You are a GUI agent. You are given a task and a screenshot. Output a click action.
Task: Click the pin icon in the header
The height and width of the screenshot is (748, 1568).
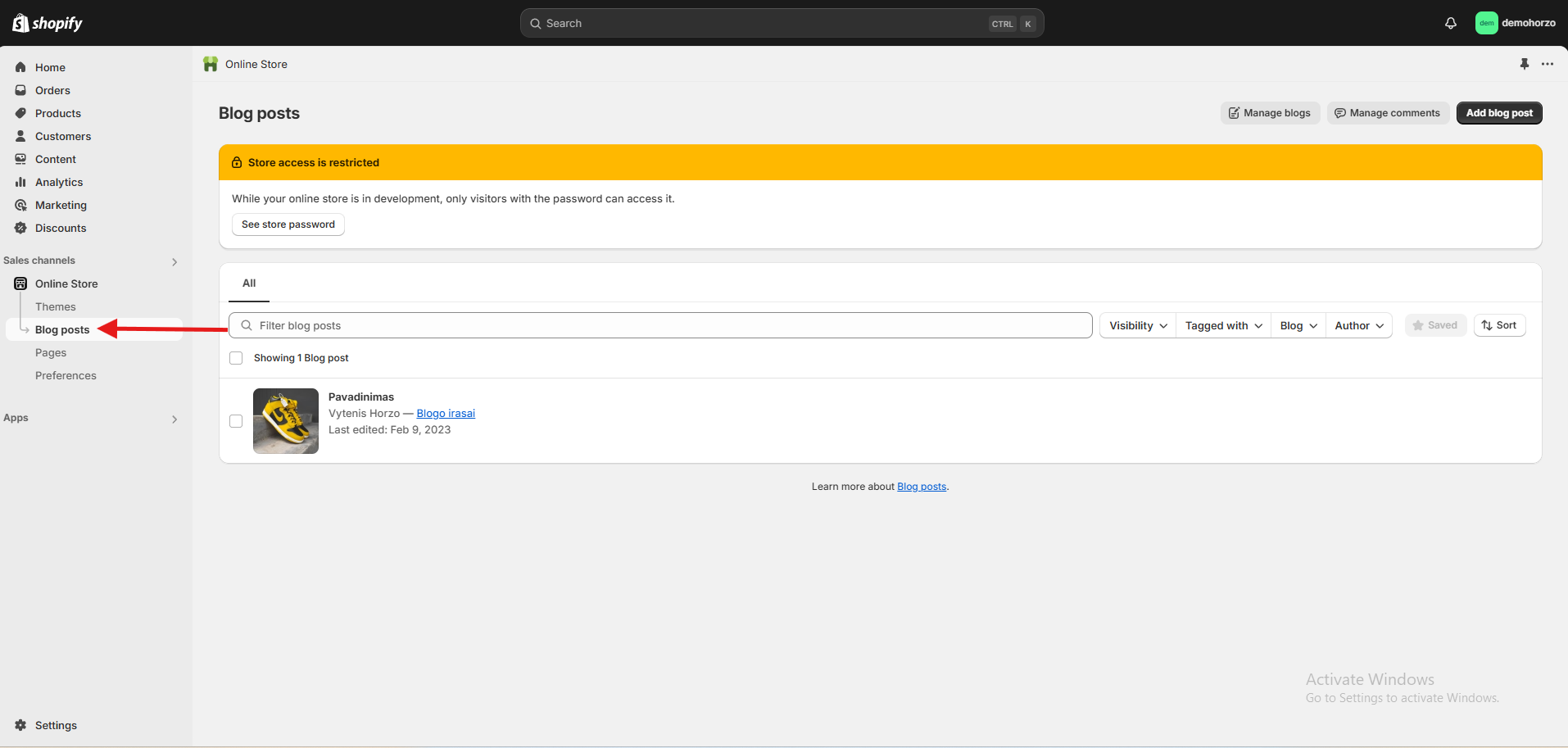coord(1524,64)
